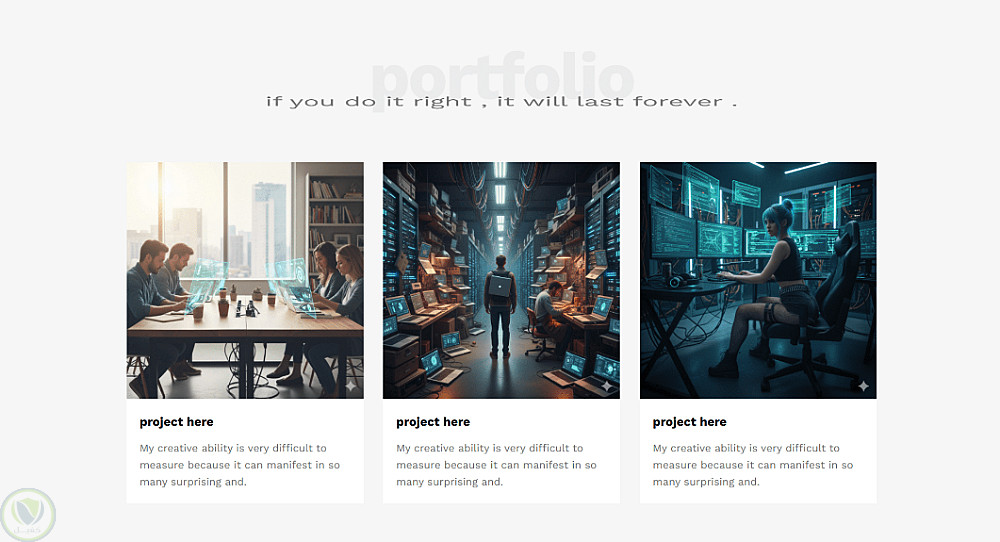Click the third card's "project here" title
Viewport: 1000px width, 542px height.
pyautogui.click(x=689, y=422)
